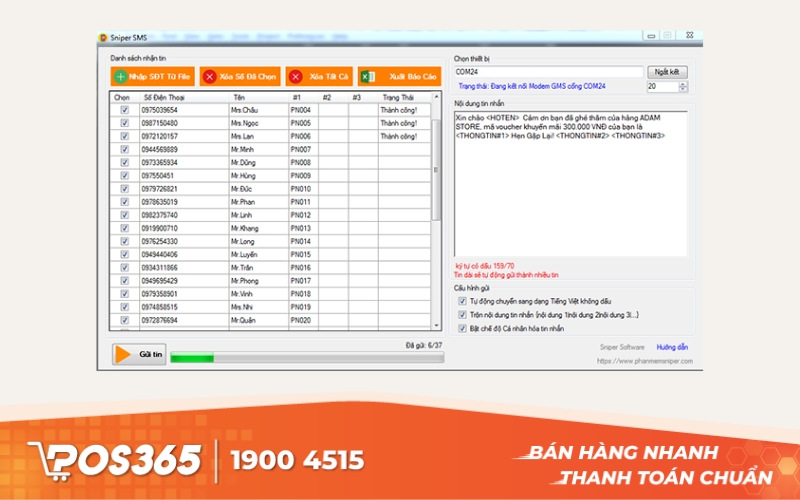Click the Xóa Số Đã Chọn button
The width and height of the screenshot is (800, 500).
click(240, 77)
